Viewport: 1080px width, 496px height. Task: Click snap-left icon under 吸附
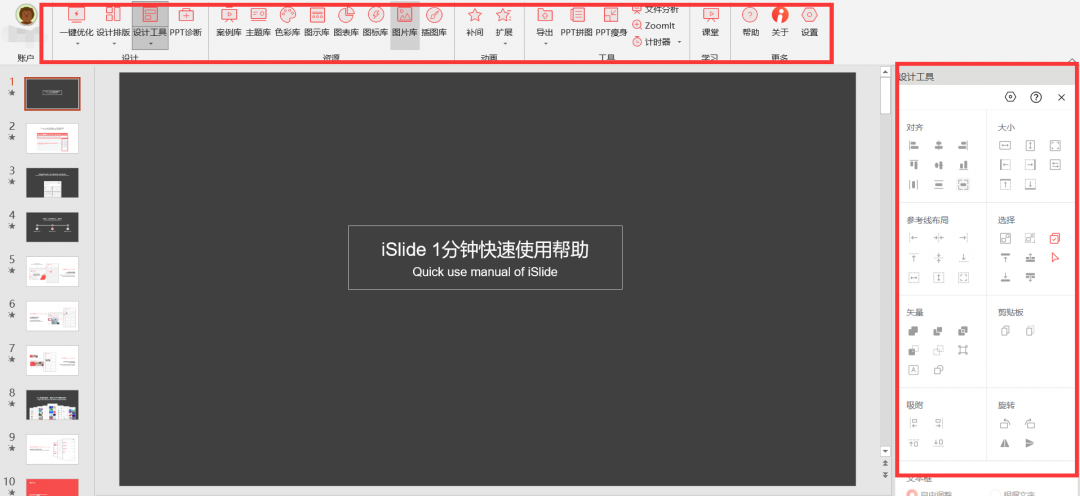pos(914,424)
